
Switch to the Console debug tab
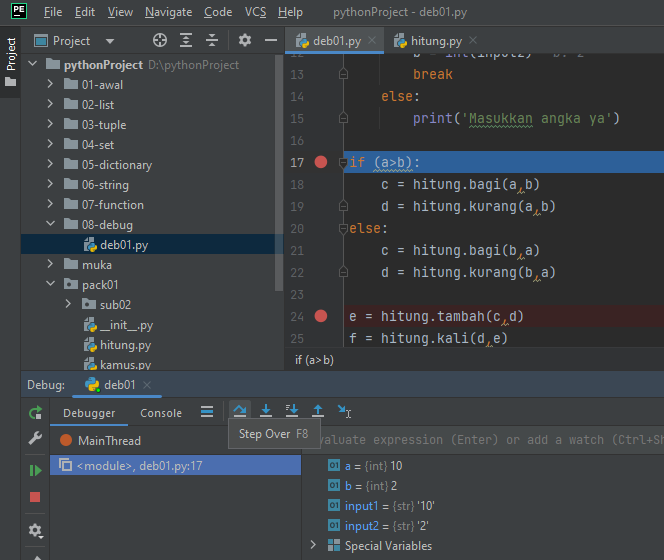click(x=161, y=413)
